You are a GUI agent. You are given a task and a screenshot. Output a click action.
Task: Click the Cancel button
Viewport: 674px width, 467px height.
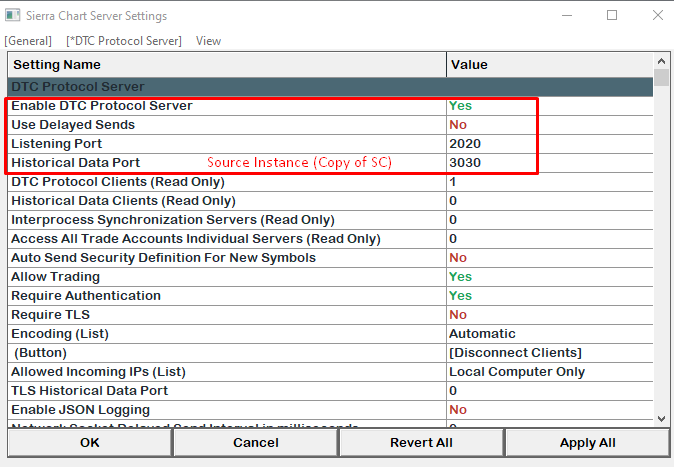coord(256,442)
